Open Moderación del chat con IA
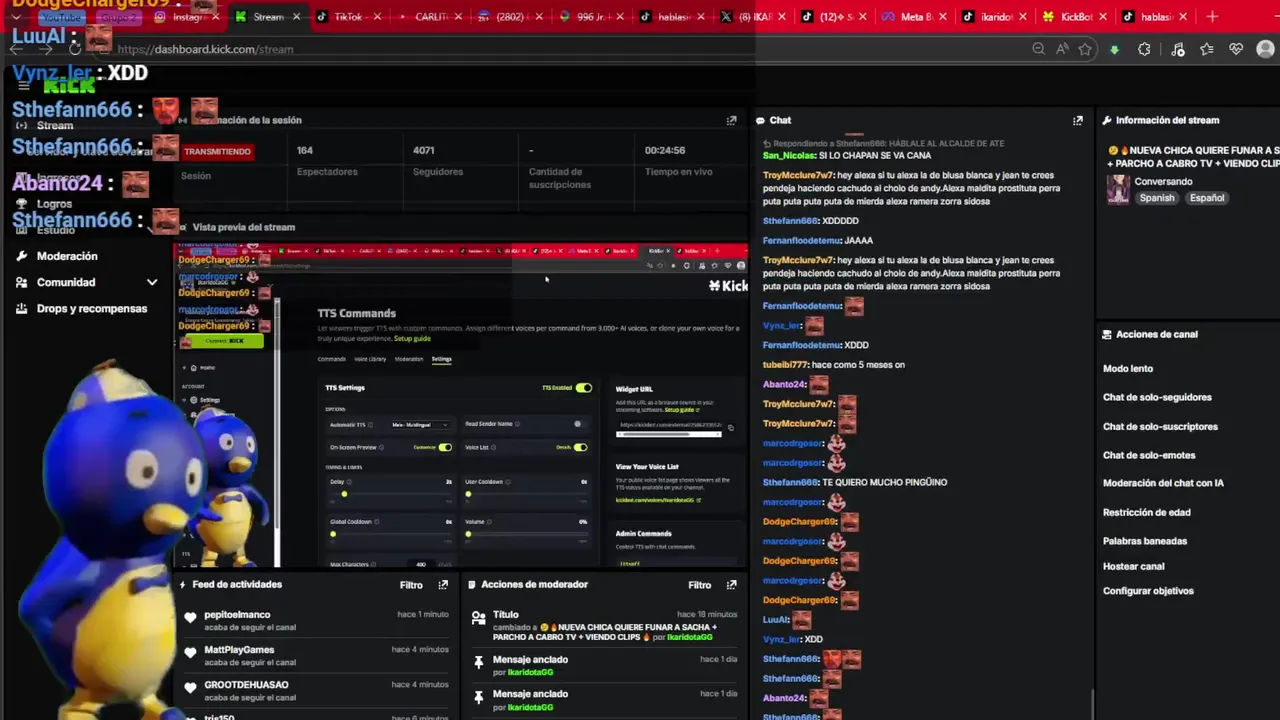This screenshot has width=1280, height=720. [1163, 483]
